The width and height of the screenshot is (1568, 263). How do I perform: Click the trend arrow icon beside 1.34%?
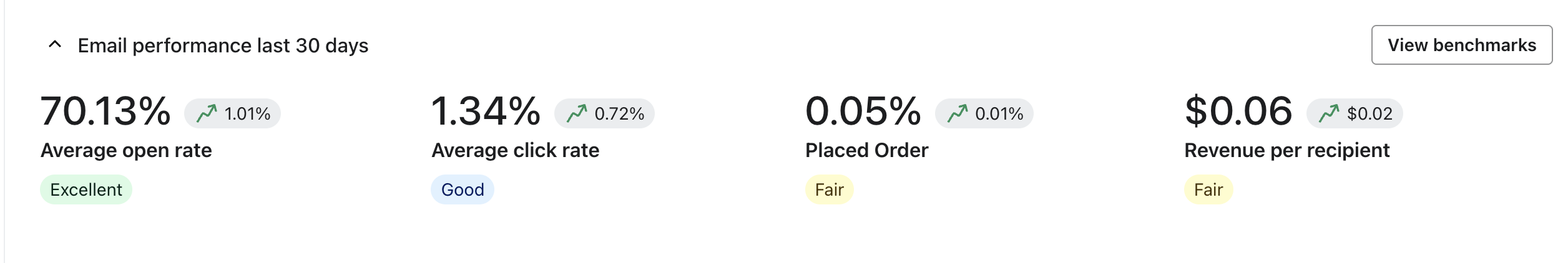coord(577,113)
